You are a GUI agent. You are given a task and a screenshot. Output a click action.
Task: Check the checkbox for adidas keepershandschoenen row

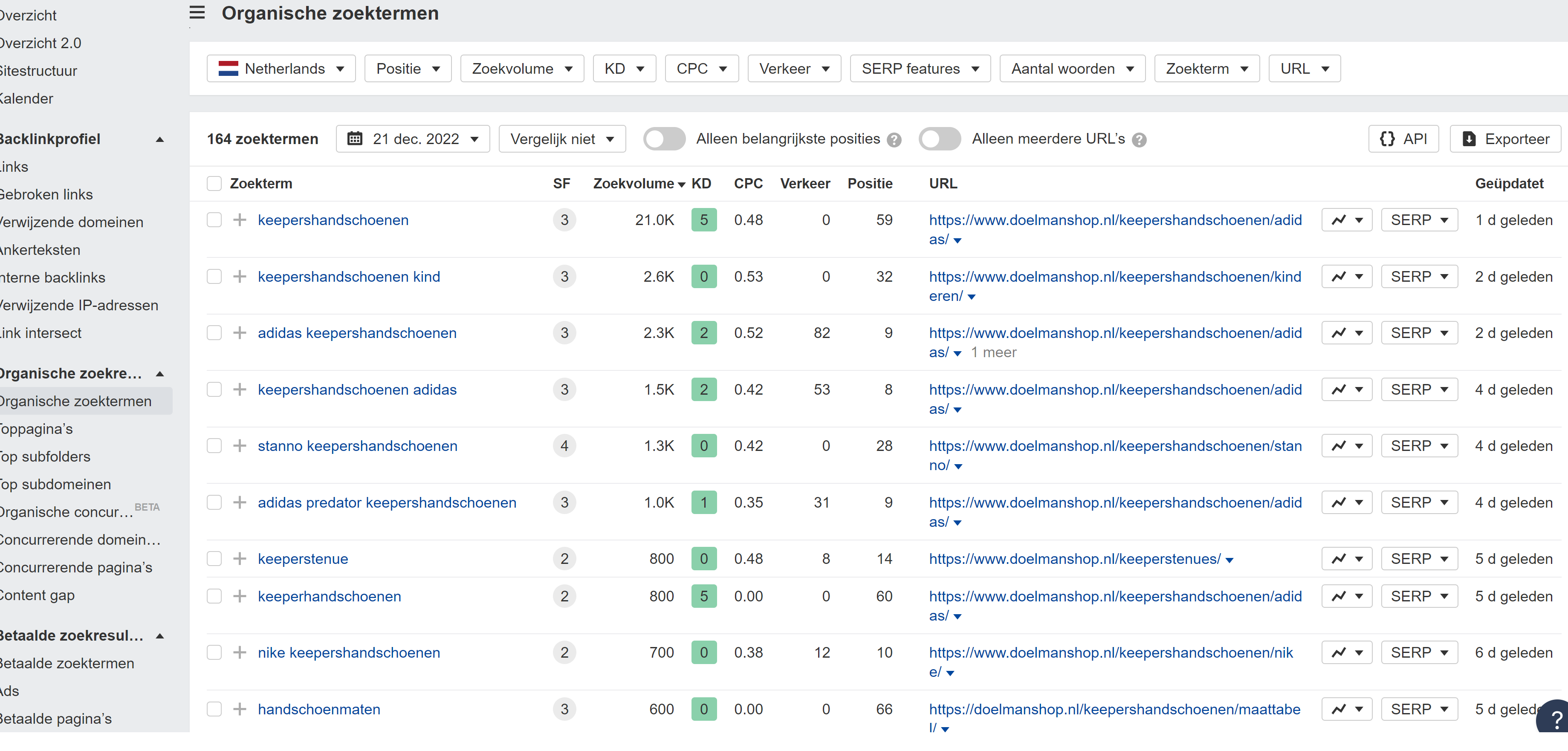[214, 333]
